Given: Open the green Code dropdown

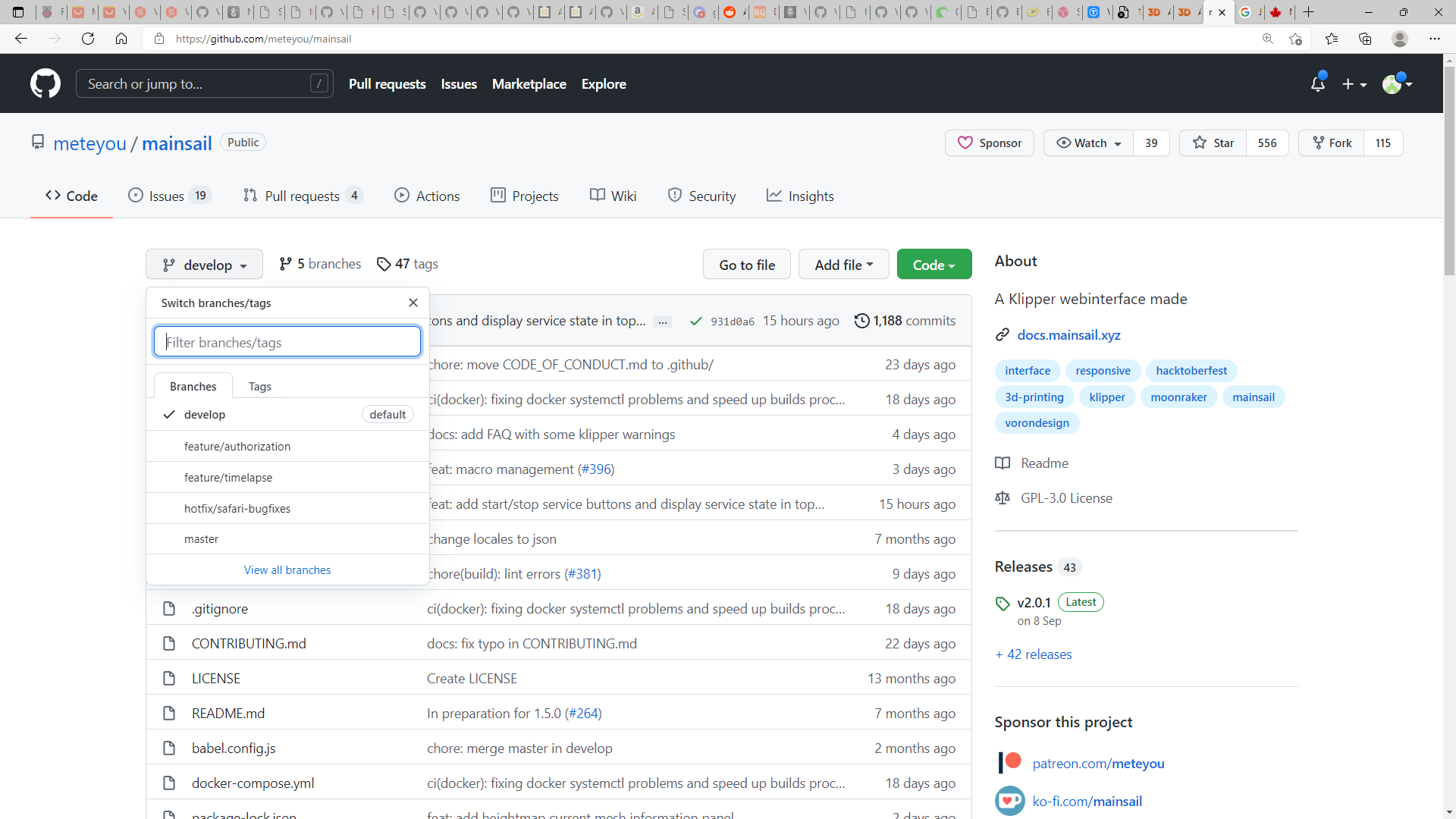Looking at the screenshot, I should 934,265.
